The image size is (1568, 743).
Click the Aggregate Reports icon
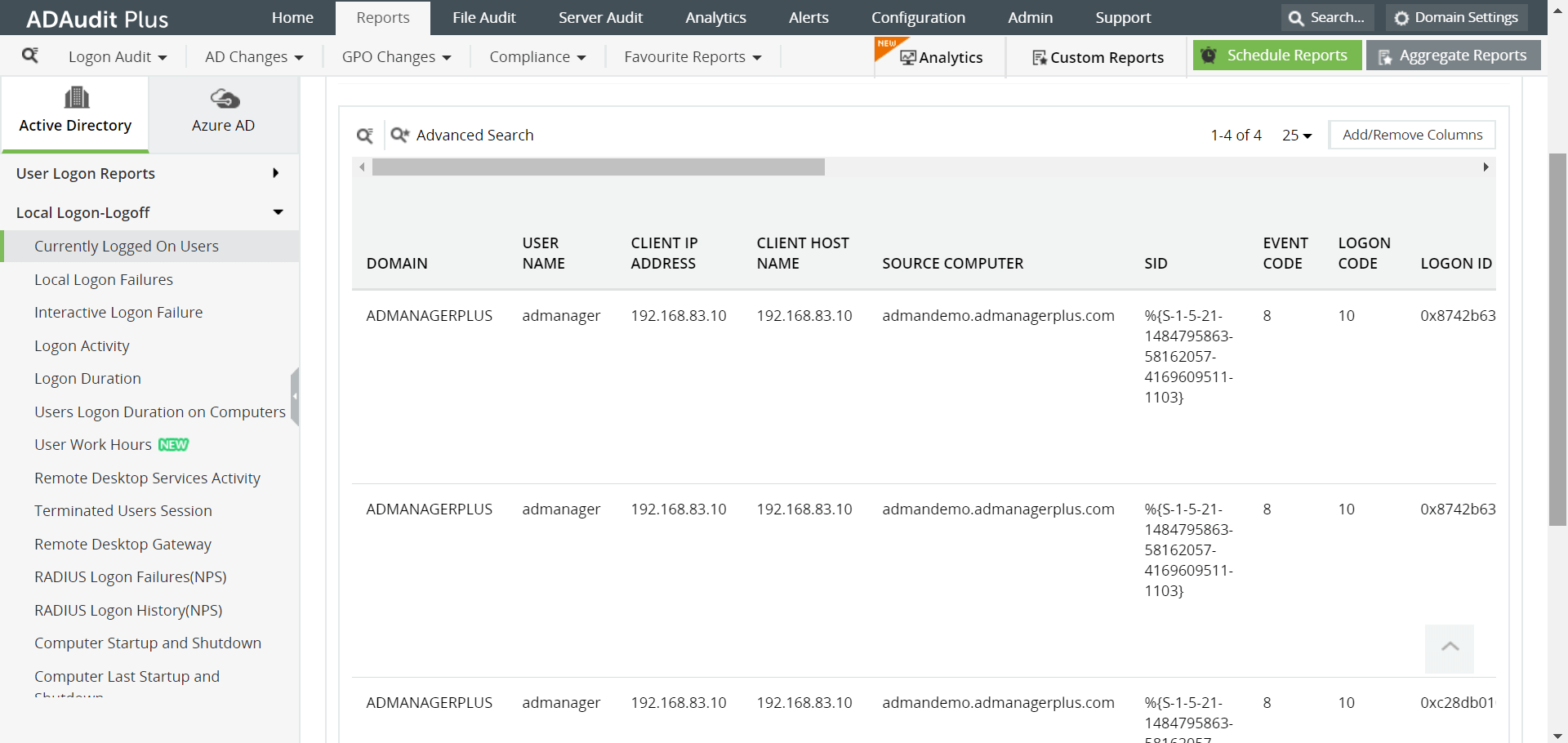point(1384,56)
